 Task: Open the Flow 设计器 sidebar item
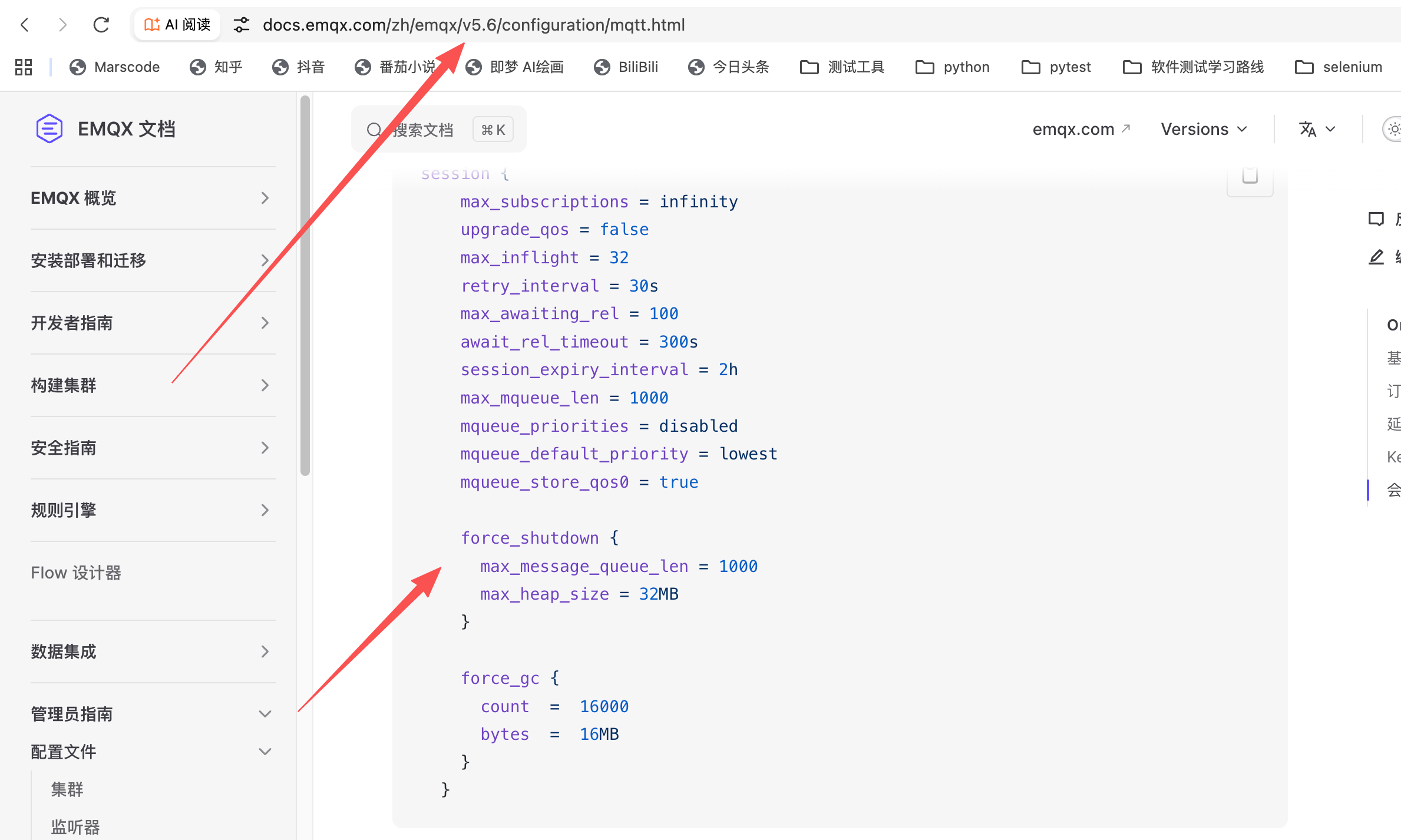coord(76,573)
